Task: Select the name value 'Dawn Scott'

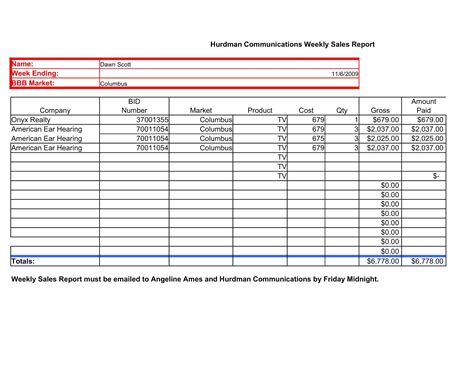Action: (x=115, y=64)
